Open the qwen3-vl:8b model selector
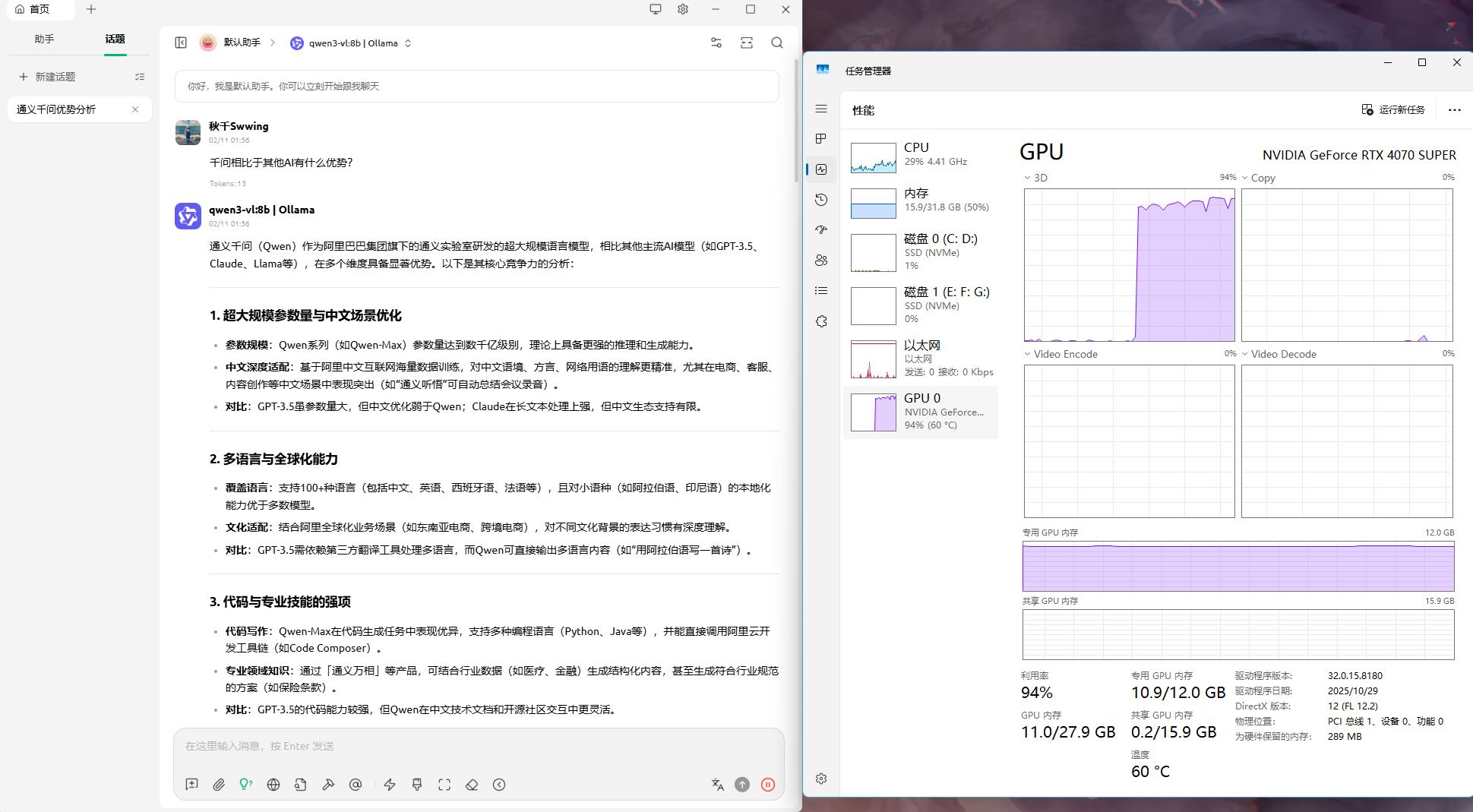 pos(351,43)
